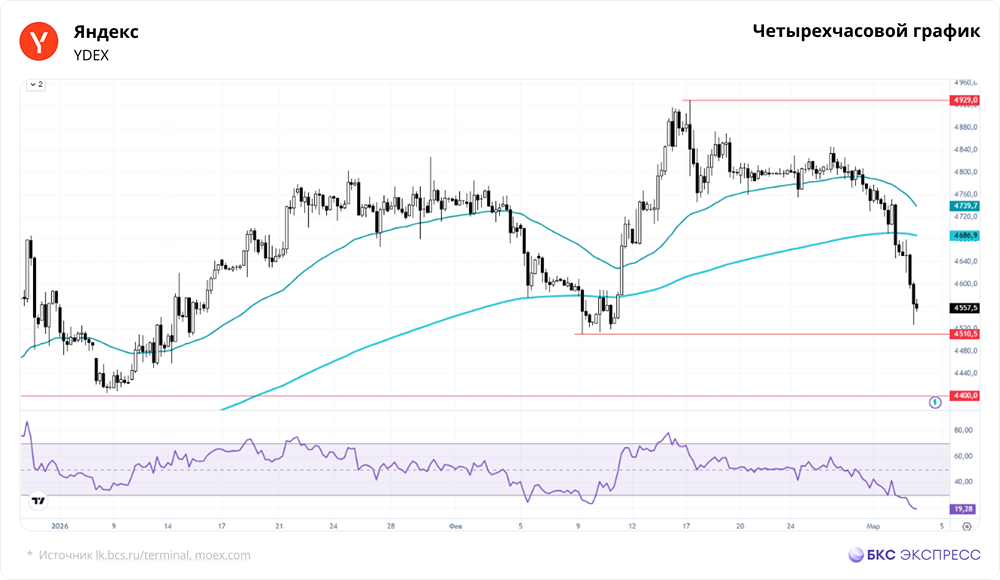Click the 4840,0 price axis label
This screenshot has width=1000, height=580.
coord(966,150)
